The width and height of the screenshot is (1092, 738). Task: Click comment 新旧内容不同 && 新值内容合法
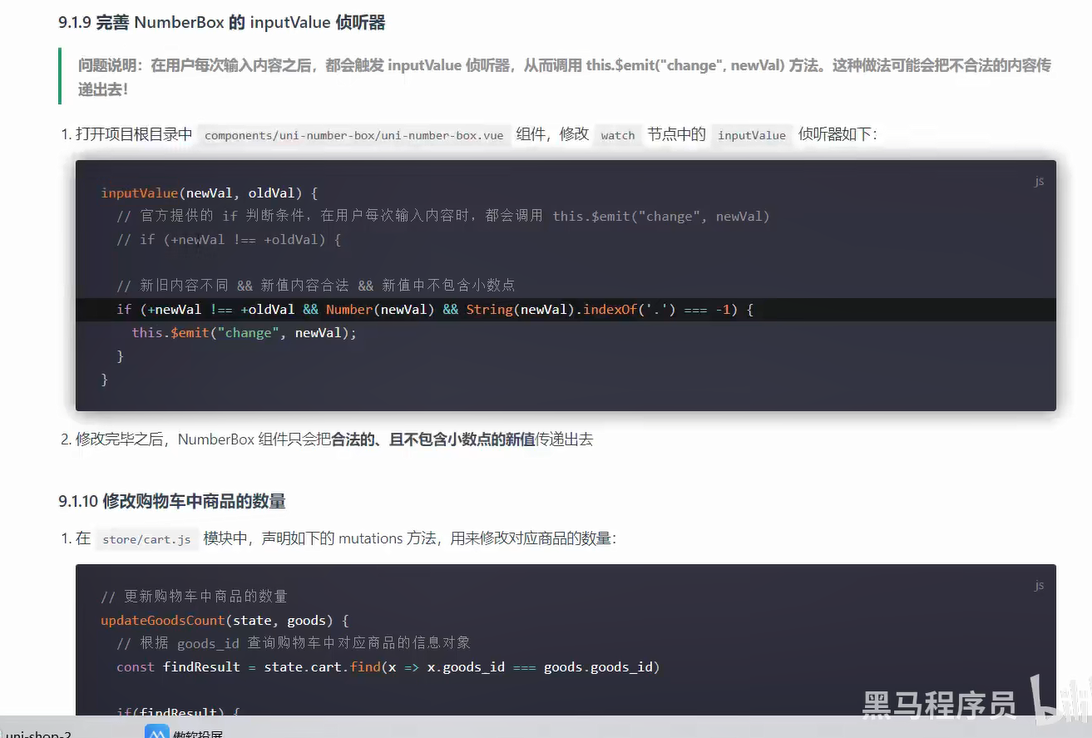(315, 285)
